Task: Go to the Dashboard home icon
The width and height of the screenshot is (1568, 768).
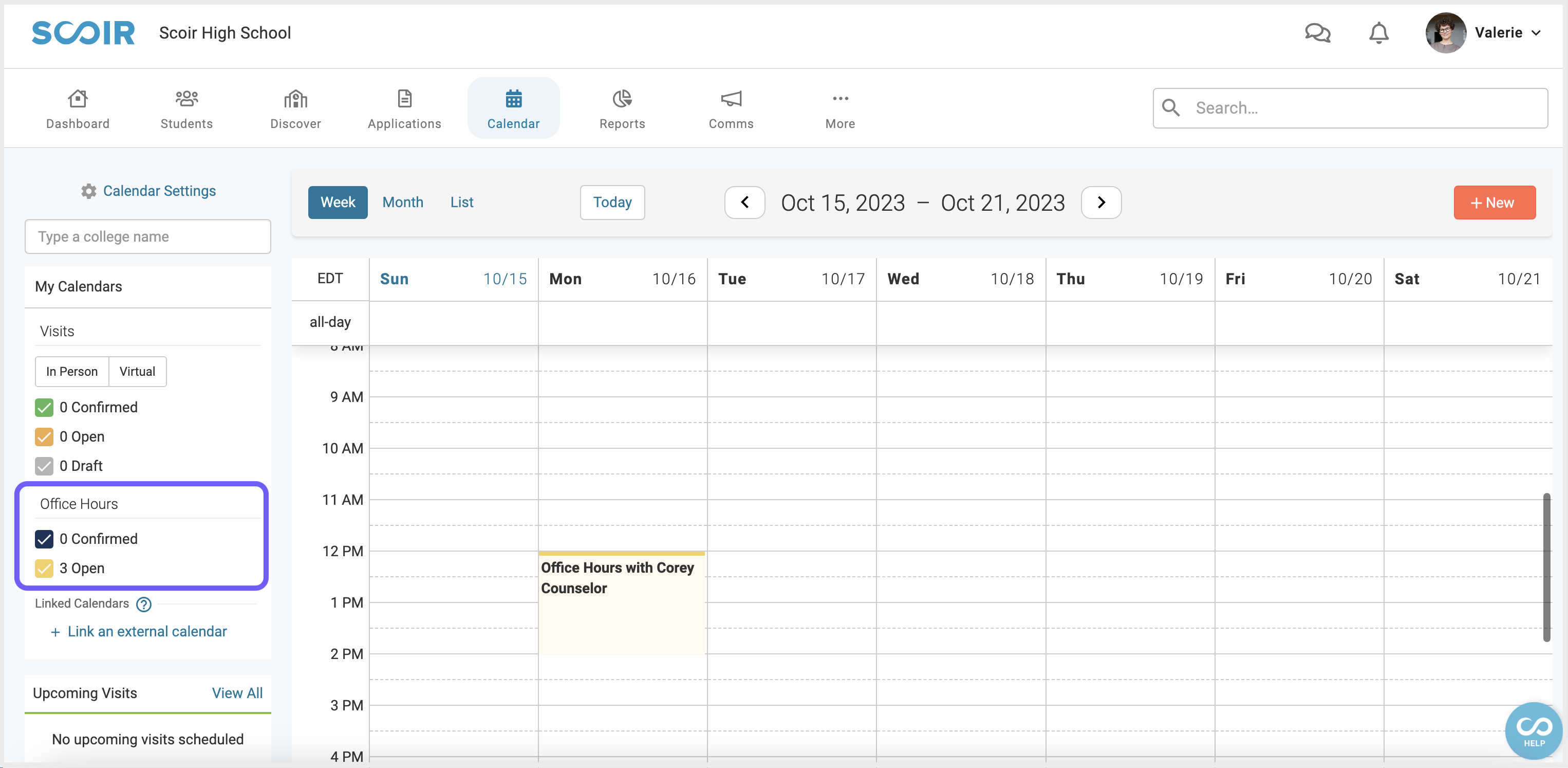Action: 78,98
